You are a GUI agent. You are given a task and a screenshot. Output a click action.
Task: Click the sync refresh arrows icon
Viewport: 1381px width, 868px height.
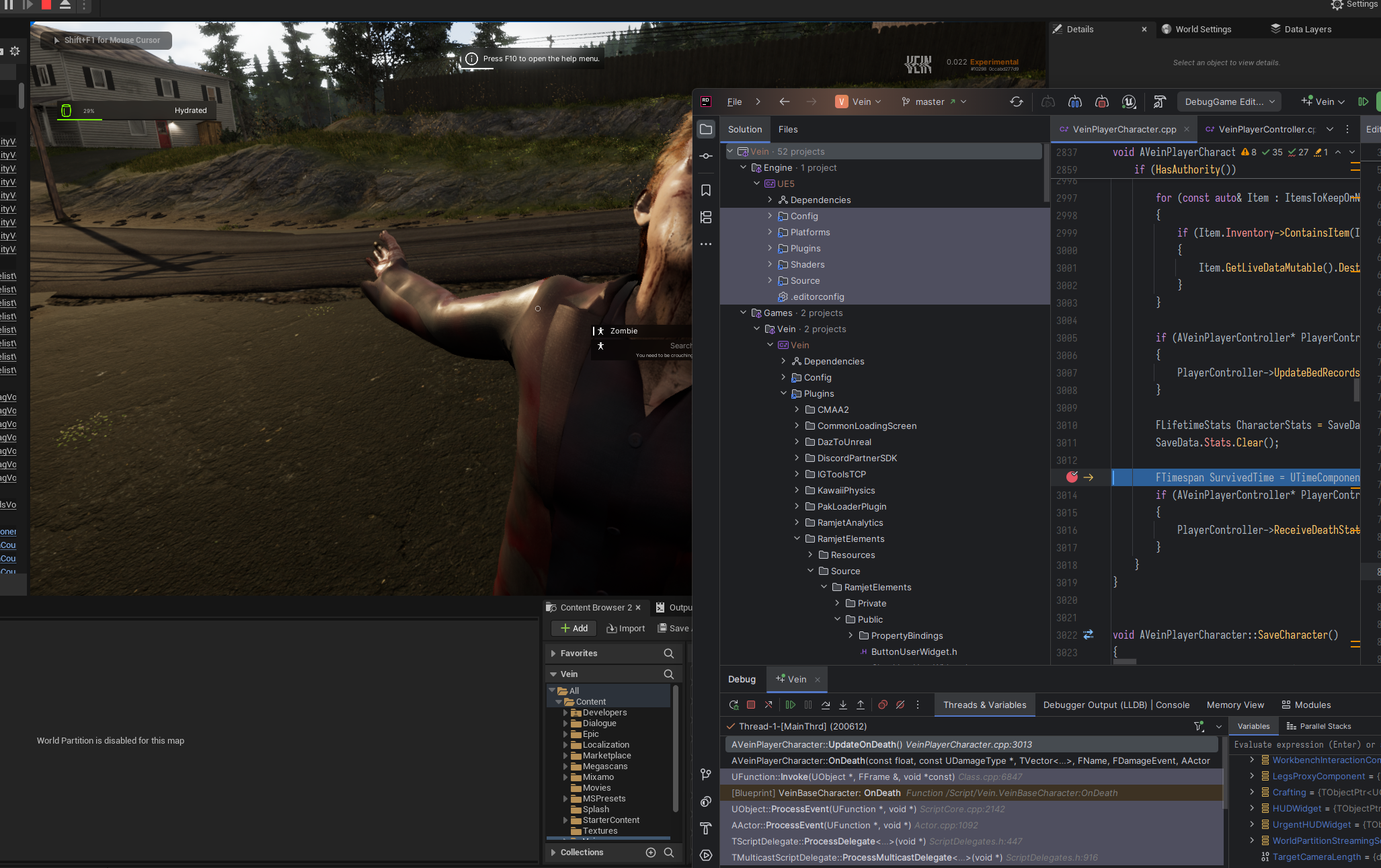coord(1017,102)
